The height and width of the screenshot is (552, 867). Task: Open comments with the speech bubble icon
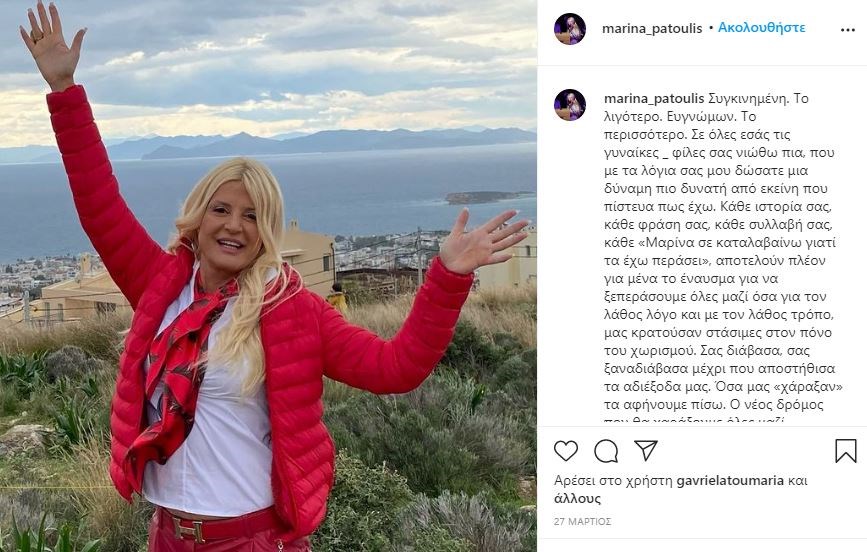[x=606, y=451]
